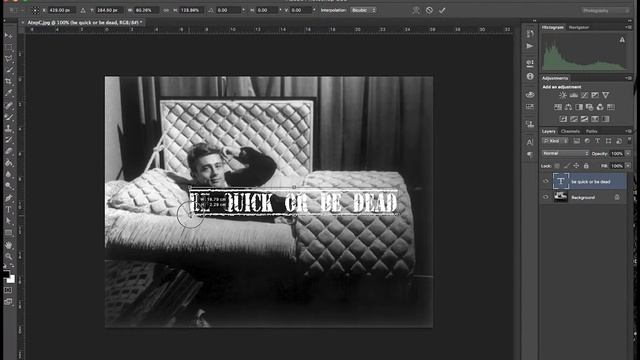The height and width of the screenshot is (360, 640).
Task: Hide the Background layer
Action: point(546,197)
